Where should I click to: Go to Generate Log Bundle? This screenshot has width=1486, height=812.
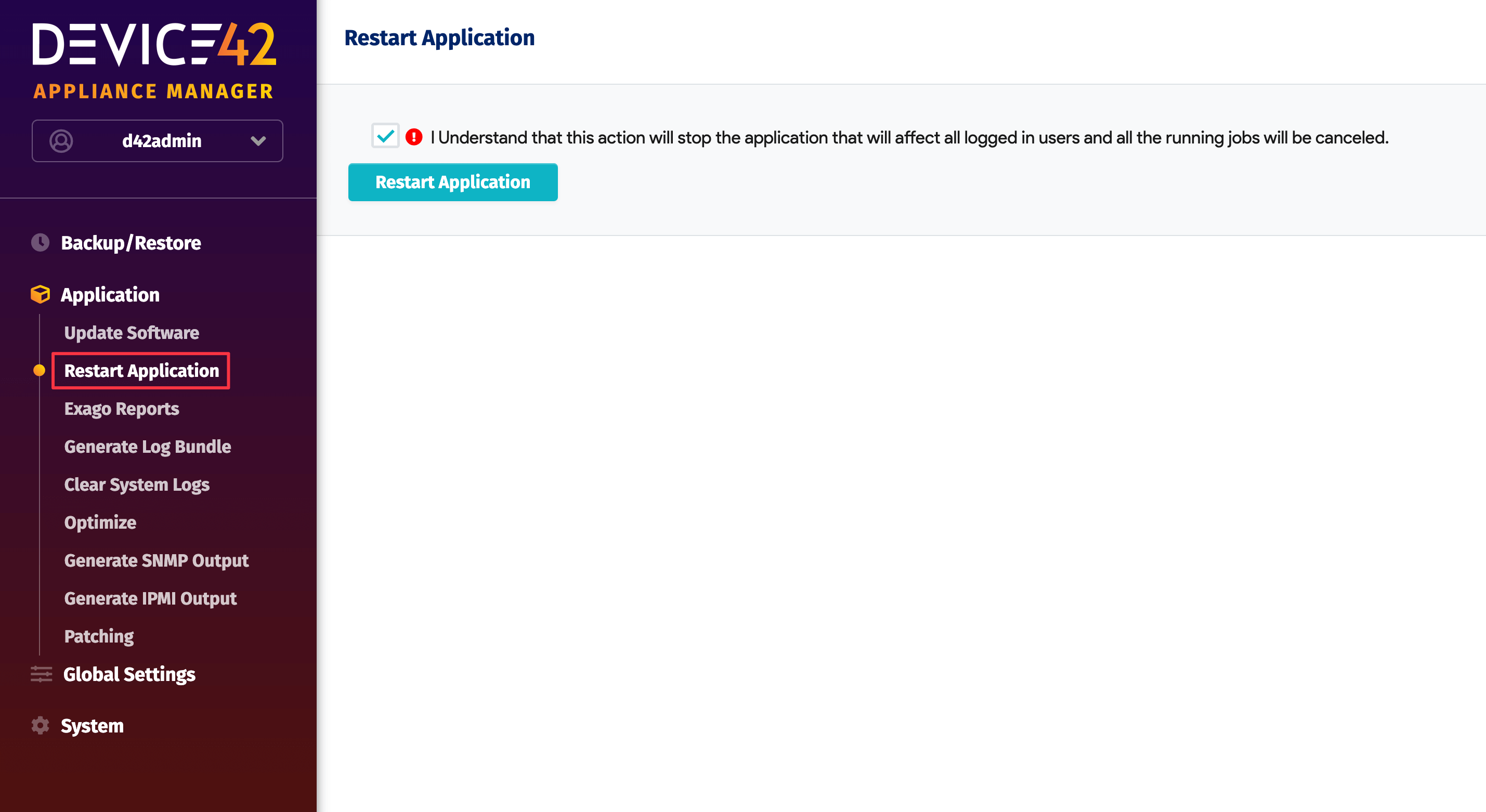148,447
